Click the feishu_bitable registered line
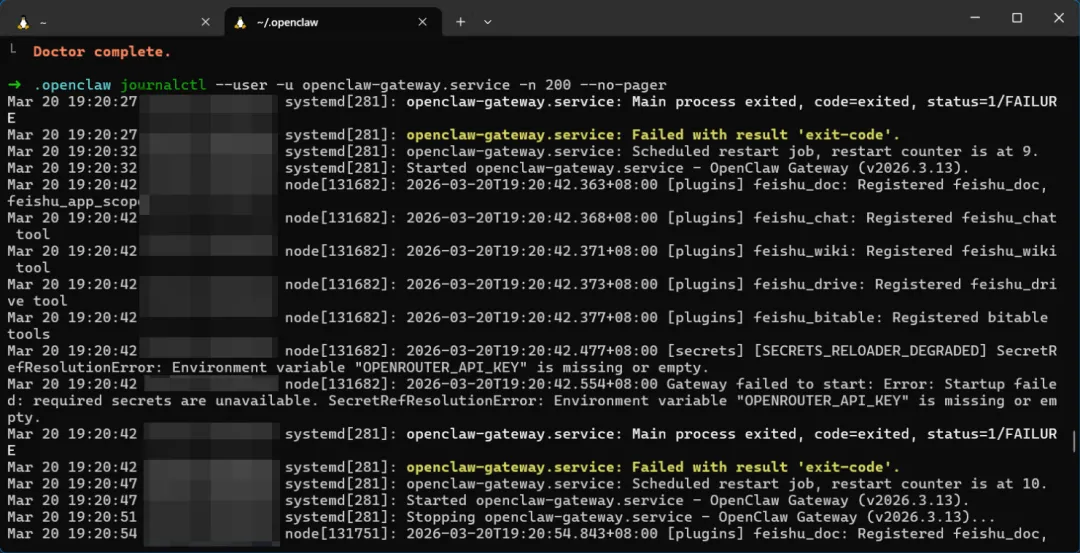 901,317
